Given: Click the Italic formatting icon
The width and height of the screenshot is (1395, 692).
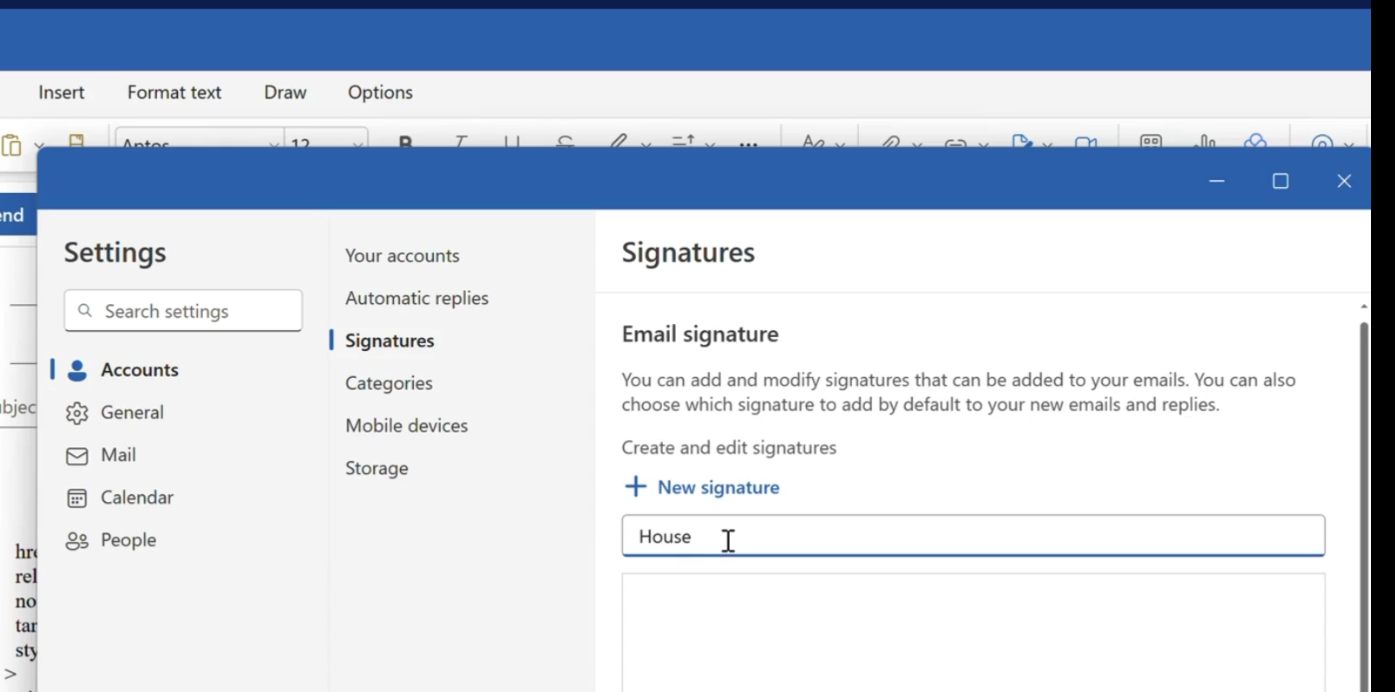Looking at the screenshot, I should (460, 143).
